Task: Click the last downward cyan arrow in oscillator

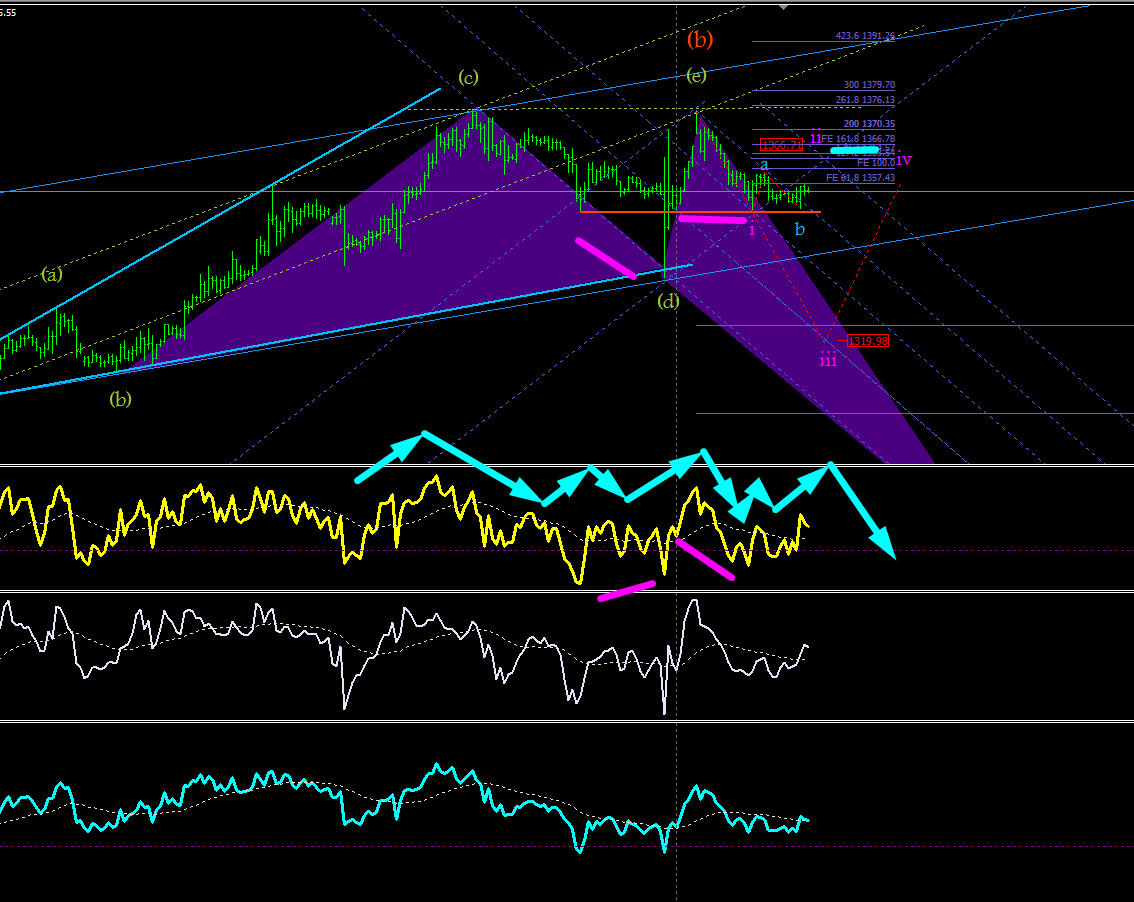Action: (x=864, y=511)
